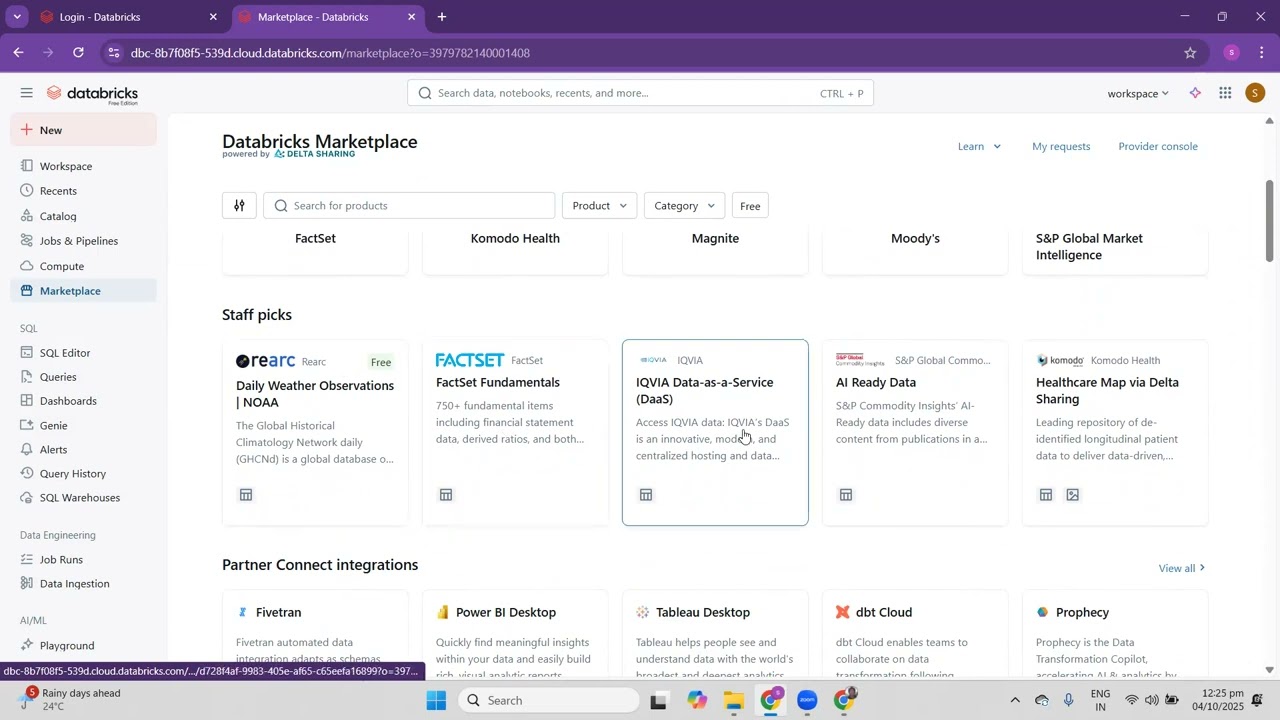The image size is (1280, 720).
Task: Expand the Category filter dropdown
Action: (685, 205)
